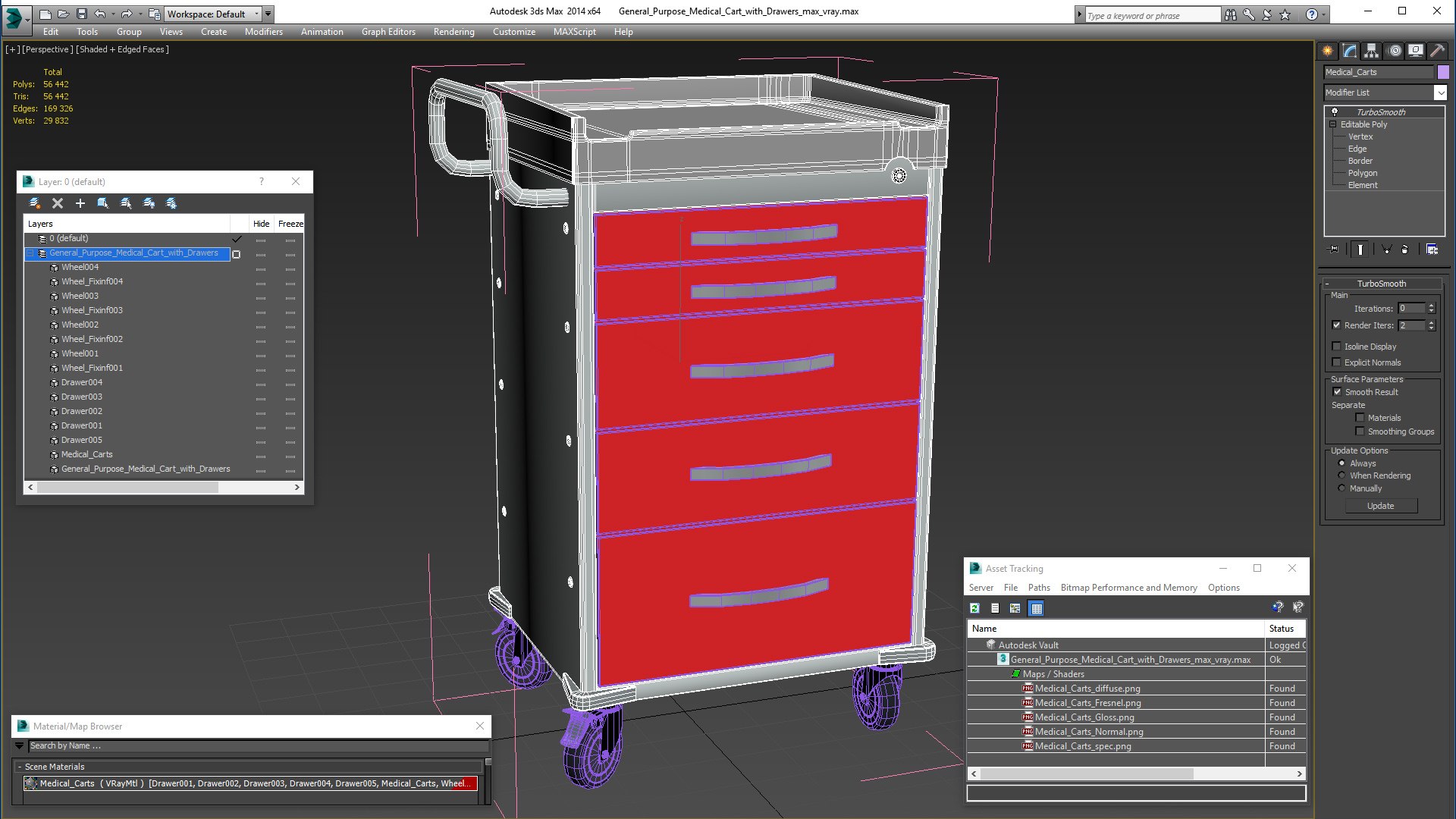Open the Display panel tab

pos(1416,51)
